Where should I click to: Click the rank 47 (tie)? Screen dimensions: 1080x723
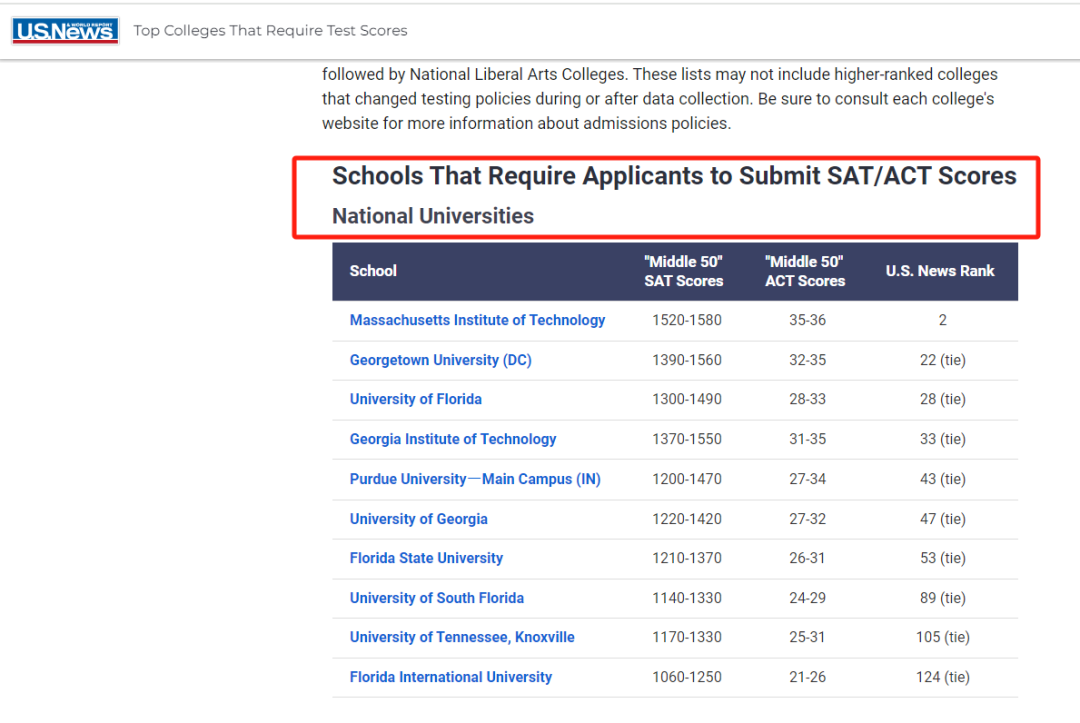coord(942,519)
